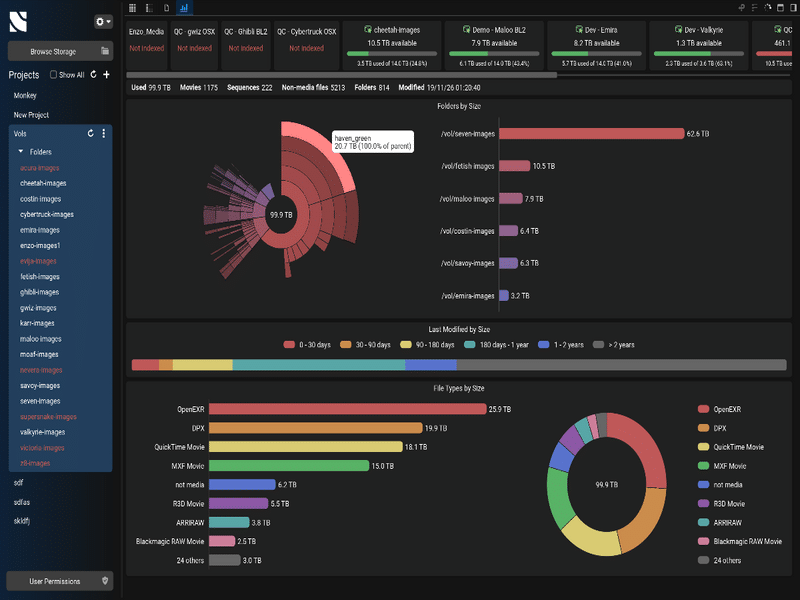Image resolution: width=800 pixels, height=600 pixels.
Task: Open the User Permissions panel
Action: [x=60, y=581]
